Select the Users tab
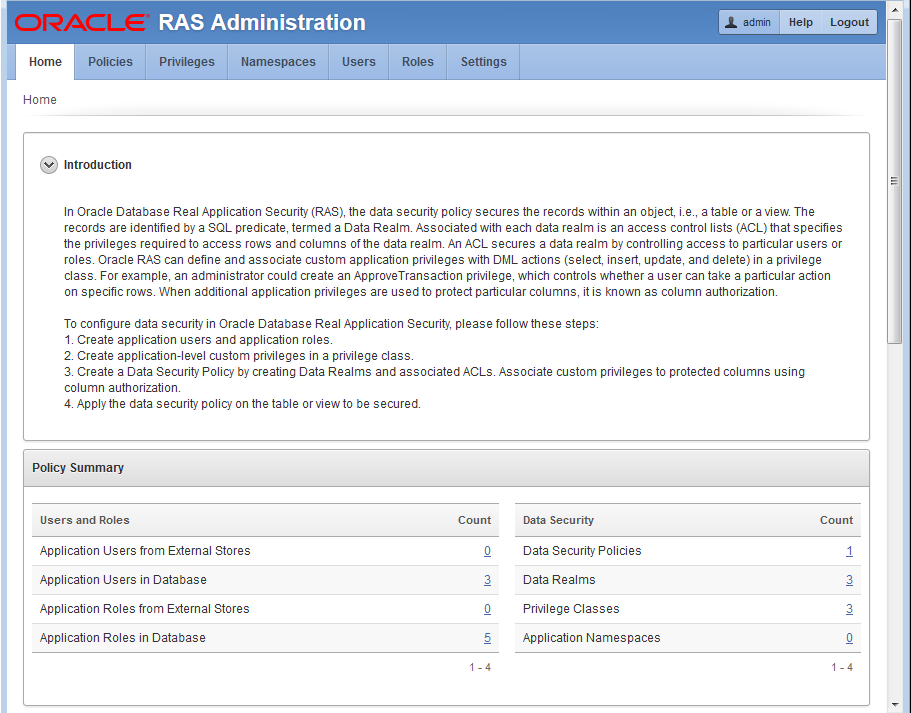The width and height of the screenshot is (911, 713). (x=359, y=62)
